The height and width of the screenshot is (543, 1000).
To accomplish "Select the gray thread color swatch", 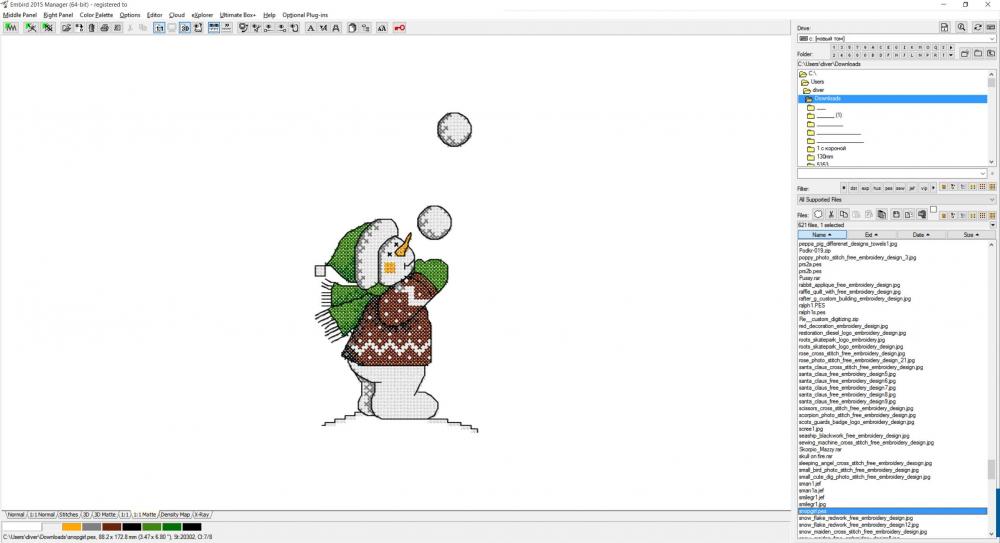I will coord(91,527).
